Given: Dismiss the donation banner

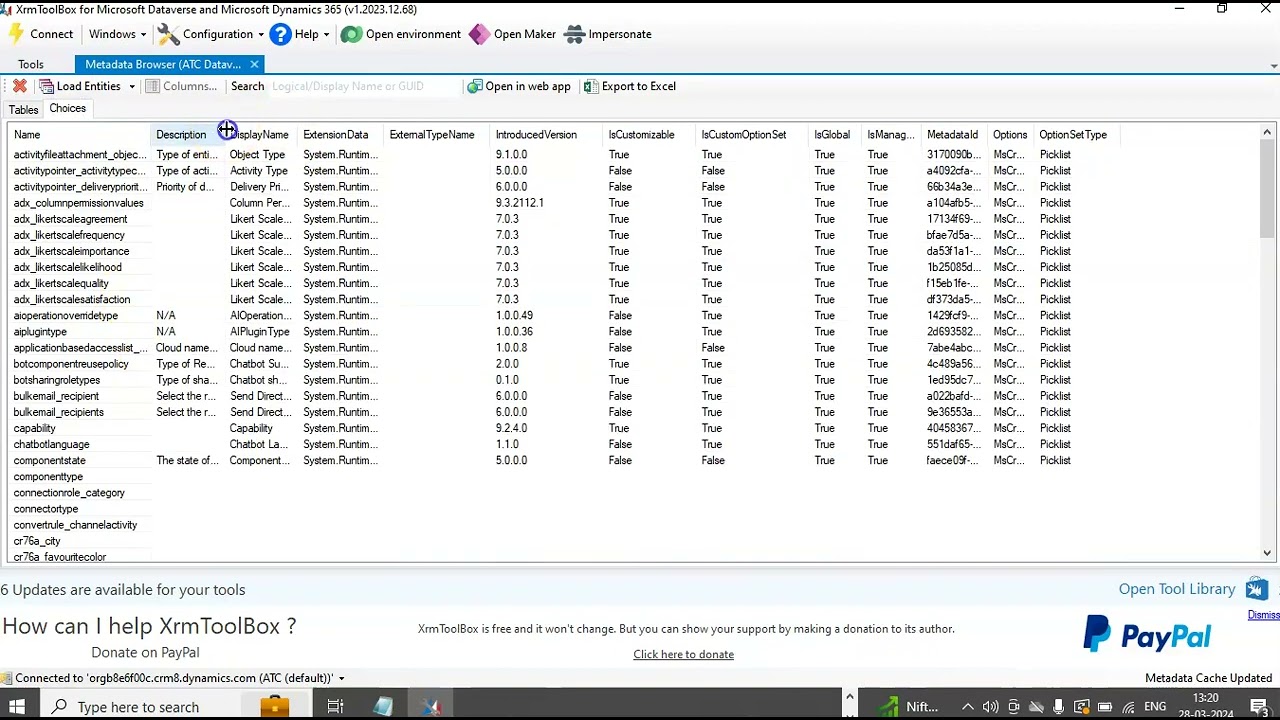Looking at the screenshot, I should tap(1264, 615).
